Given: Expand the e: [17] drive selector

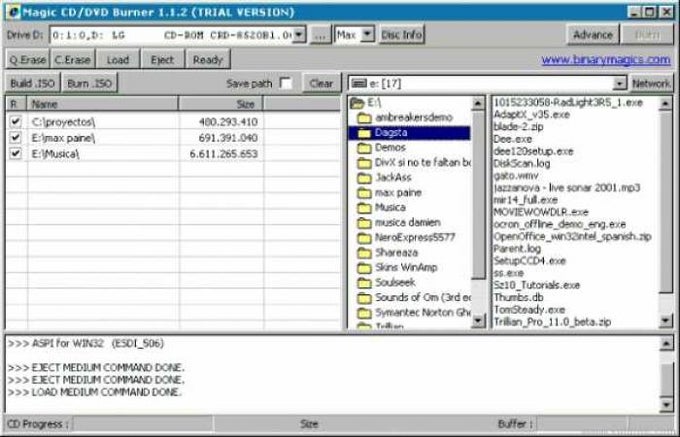Looking at the screenshot, I should coord(621,83).
